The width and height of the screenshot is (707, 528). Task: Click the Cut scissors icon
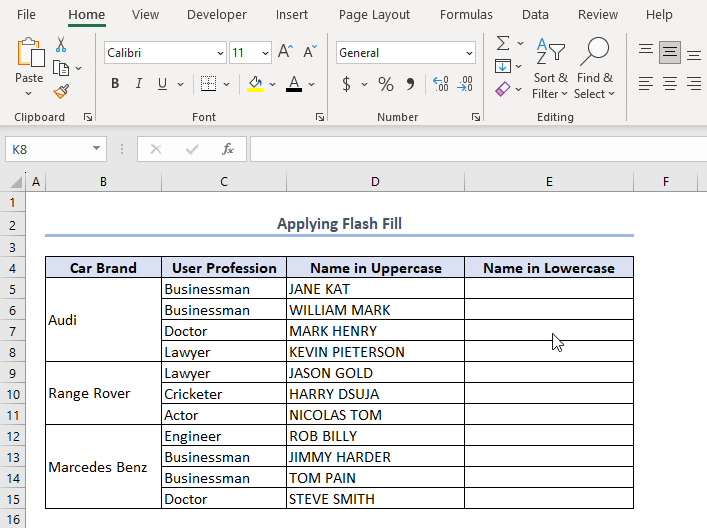point(61,45)
